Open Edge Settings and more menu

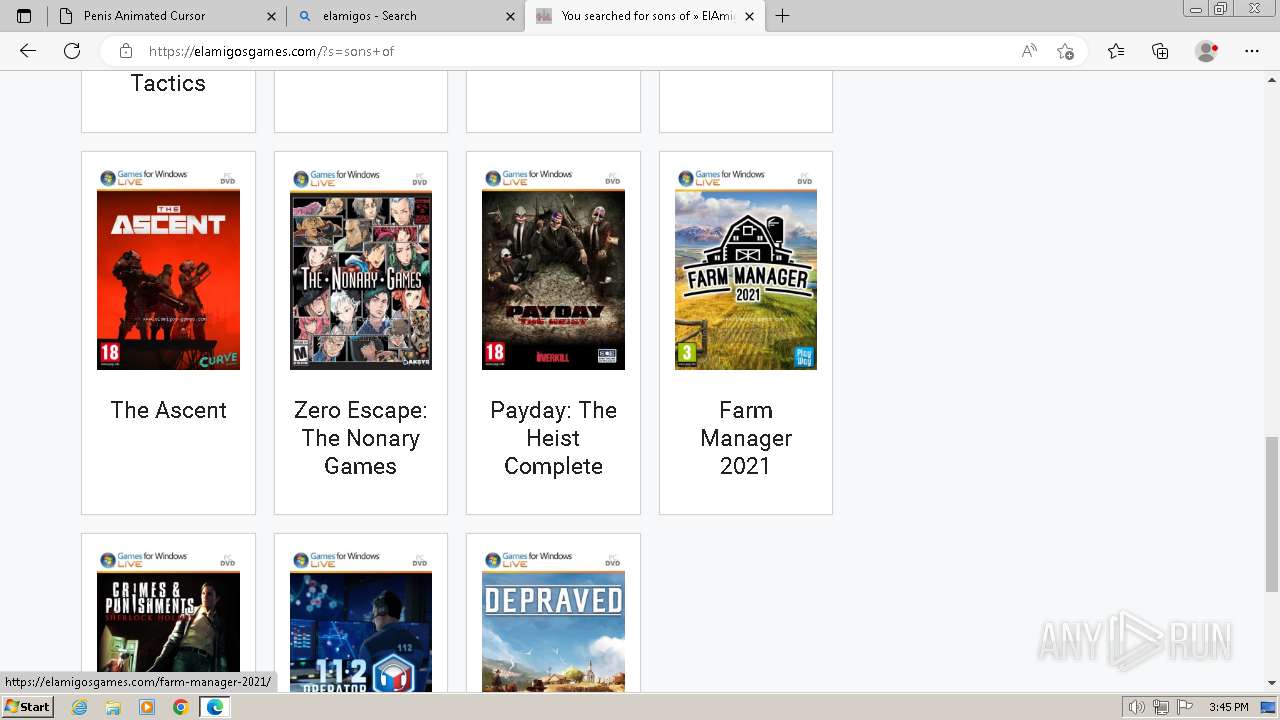pos(1252,51)
